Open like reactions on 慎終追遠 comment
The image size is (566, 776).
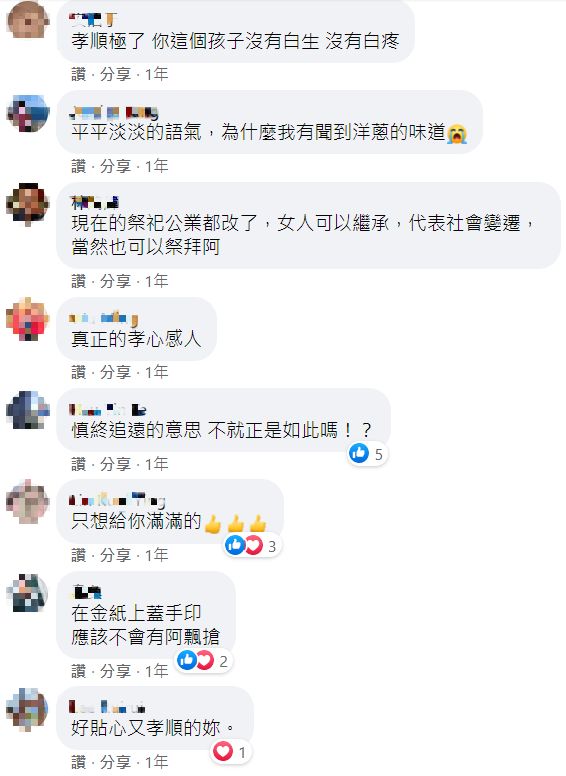(x=367, y=454)
